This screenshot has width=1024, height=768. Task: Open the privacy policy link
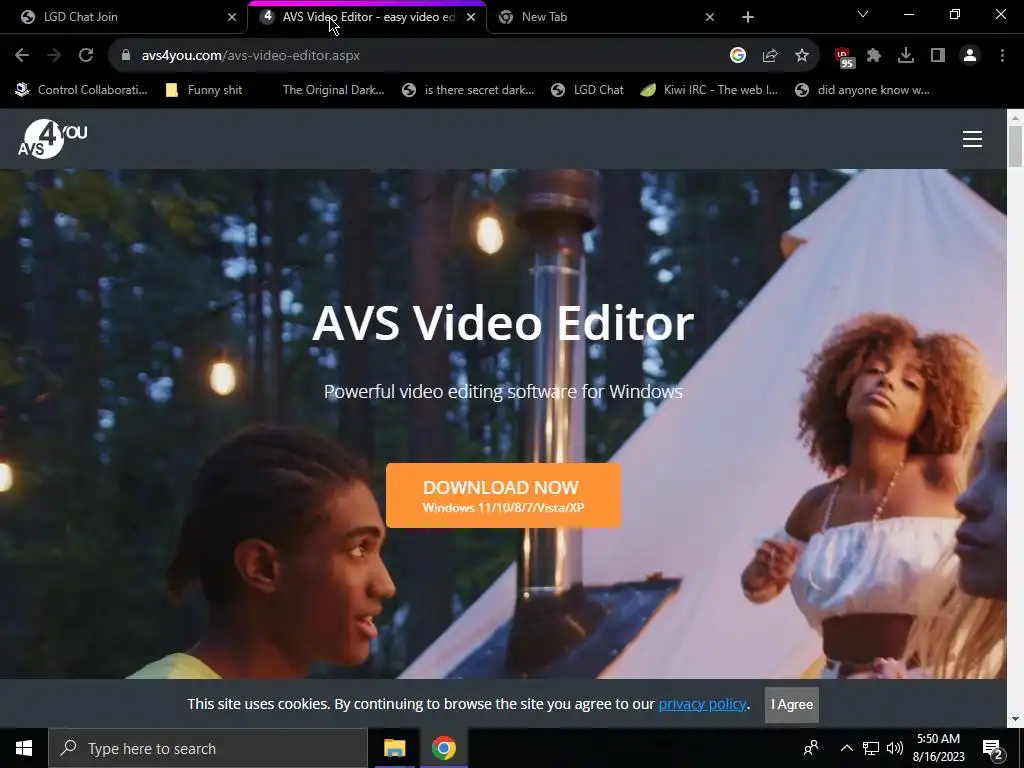tap(702, 704)
